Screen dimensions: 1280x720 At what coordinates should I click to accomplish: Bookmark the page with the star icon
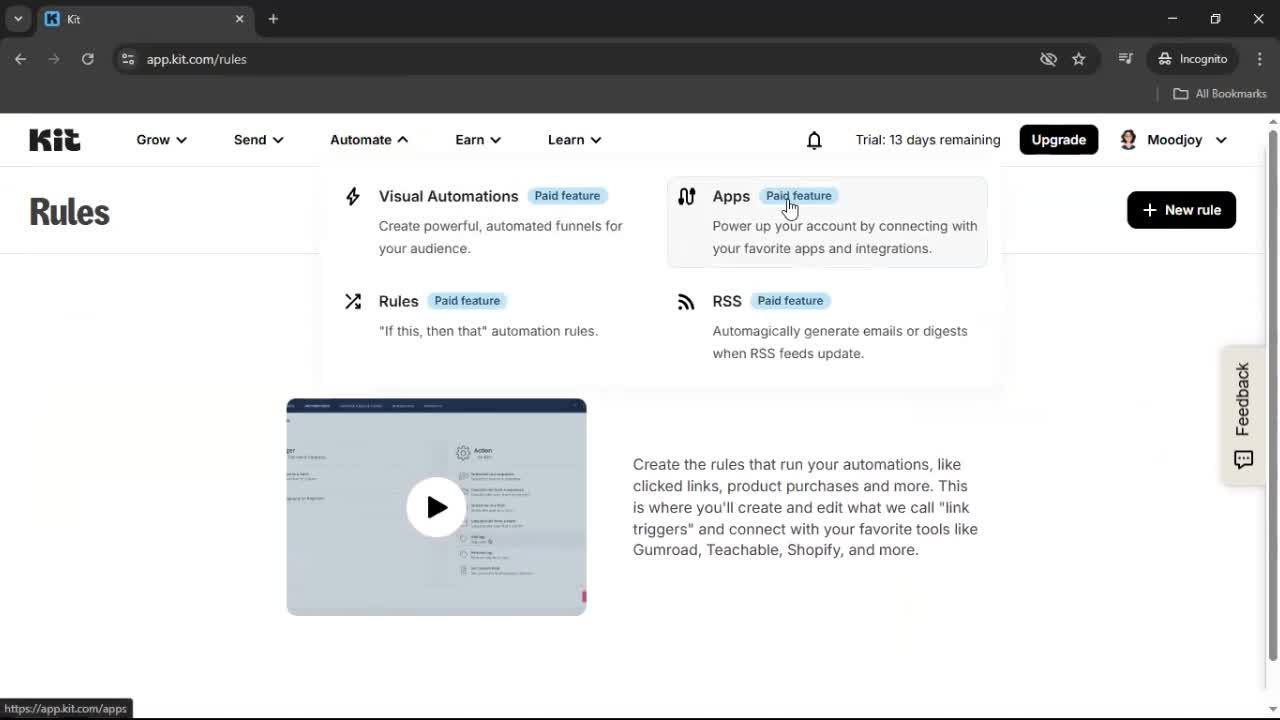click(x=1079, y=59)
